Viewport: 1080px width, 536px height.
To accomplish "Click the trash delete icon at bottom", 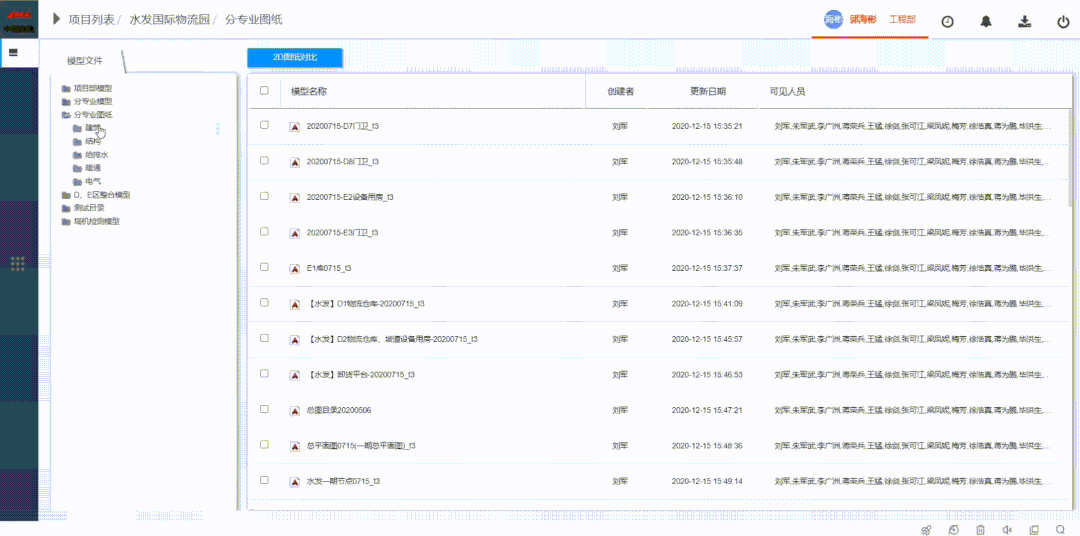I will (980, 530).
